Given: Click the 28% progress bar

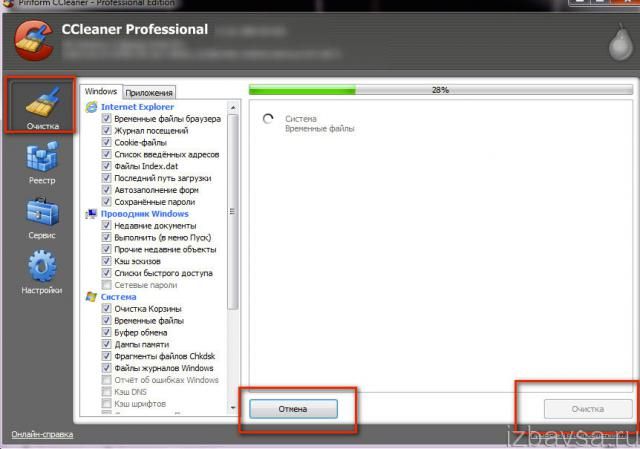Looking at the screenshot, I should (440, 90).
